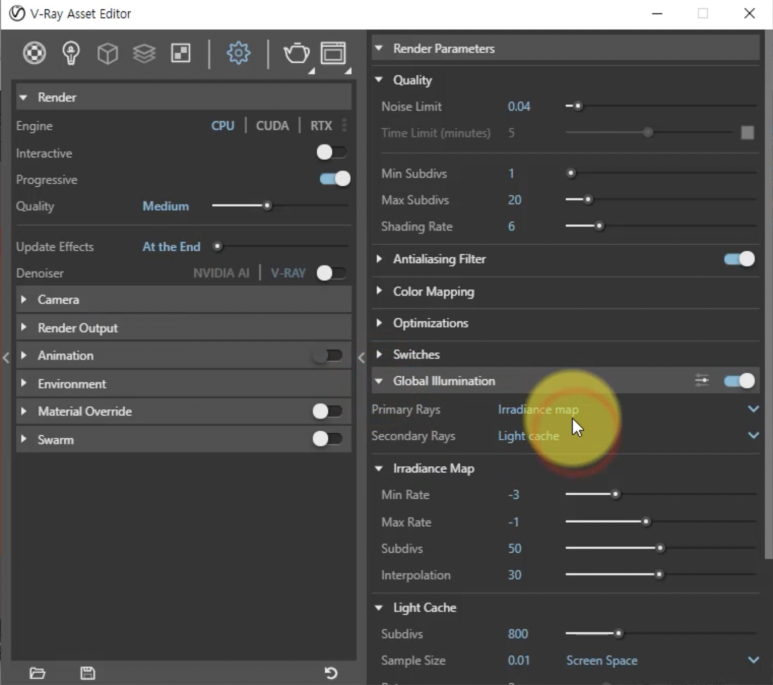Turn off the Progressive switch
This screenshot has width=773, height=685.
(335, 179)
